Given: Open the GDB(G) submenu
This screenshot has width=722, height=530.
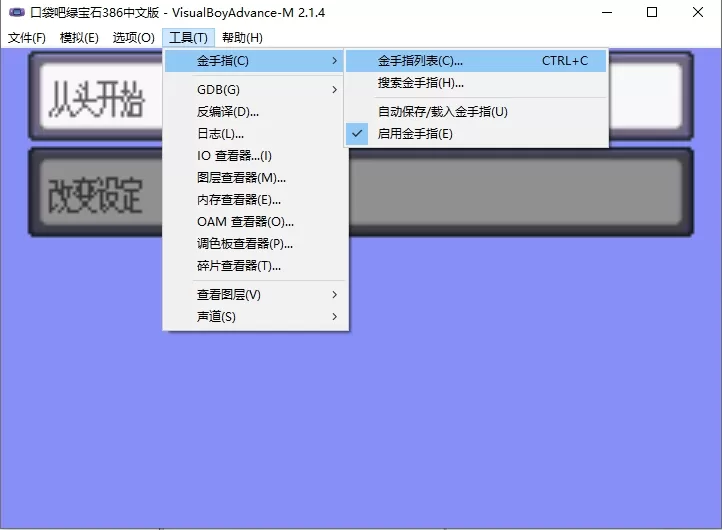Looking at the screenshot, I should (x=254, y=90).
